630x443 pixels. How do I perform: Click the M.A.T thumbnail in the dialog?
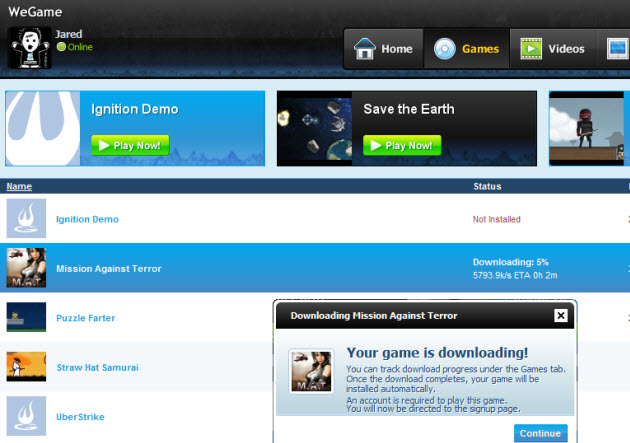311,371
